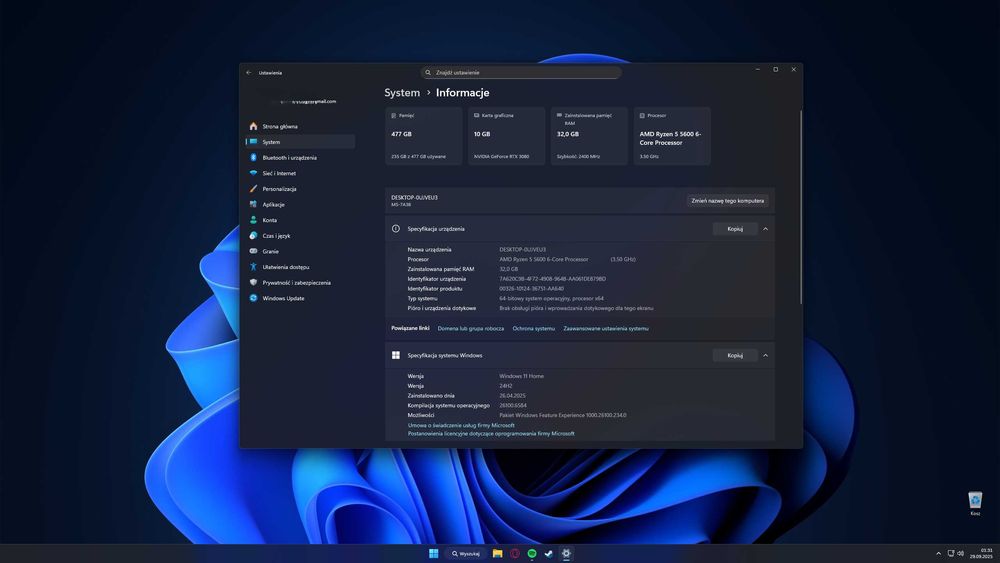The width and height of the screenshot is (1000, 563).
Task: Launch Opera from the taskbar
Action: coord(515,553)
